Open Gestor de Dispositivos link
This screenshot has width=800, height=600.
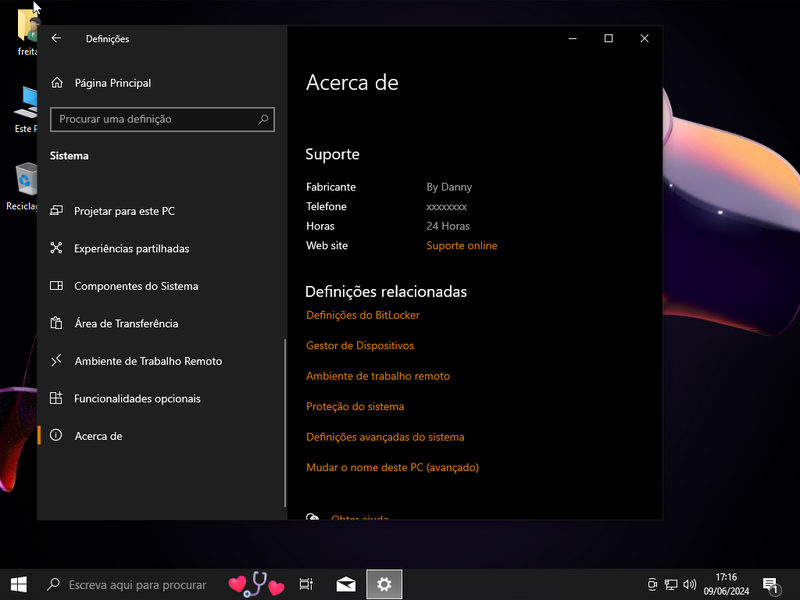coord(360,345)
